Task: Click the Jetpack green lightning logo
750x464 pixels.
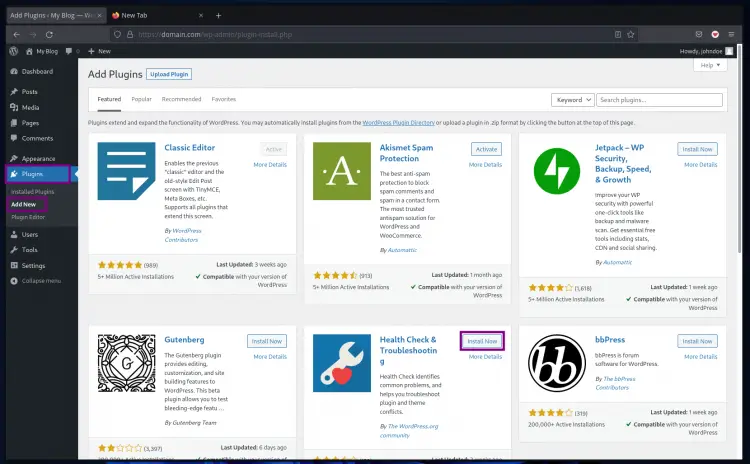Action: point(557,171)
